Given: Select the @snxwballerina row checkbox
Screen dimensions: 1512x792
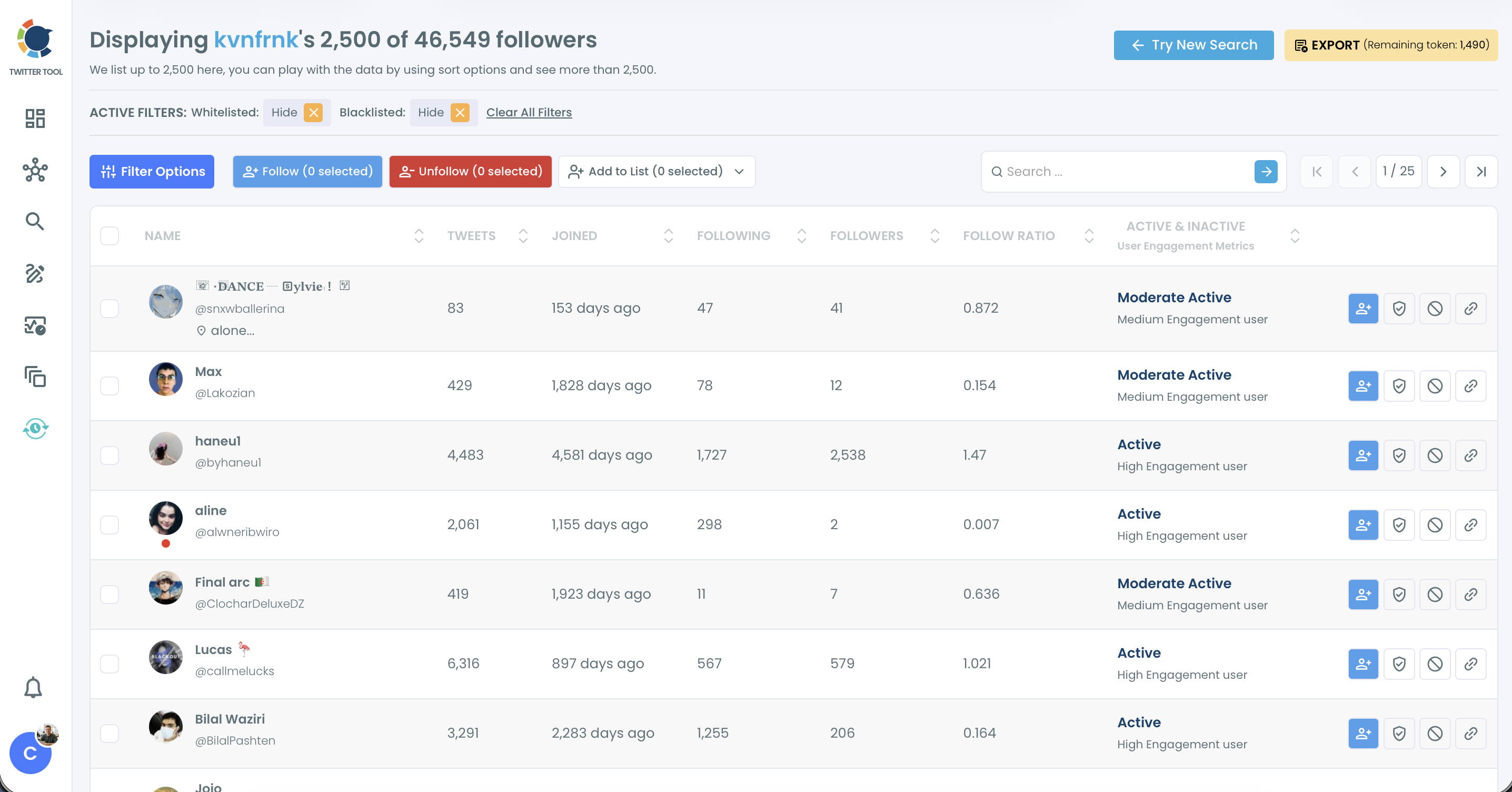Looking at the screenshot, I should [109, 308].
